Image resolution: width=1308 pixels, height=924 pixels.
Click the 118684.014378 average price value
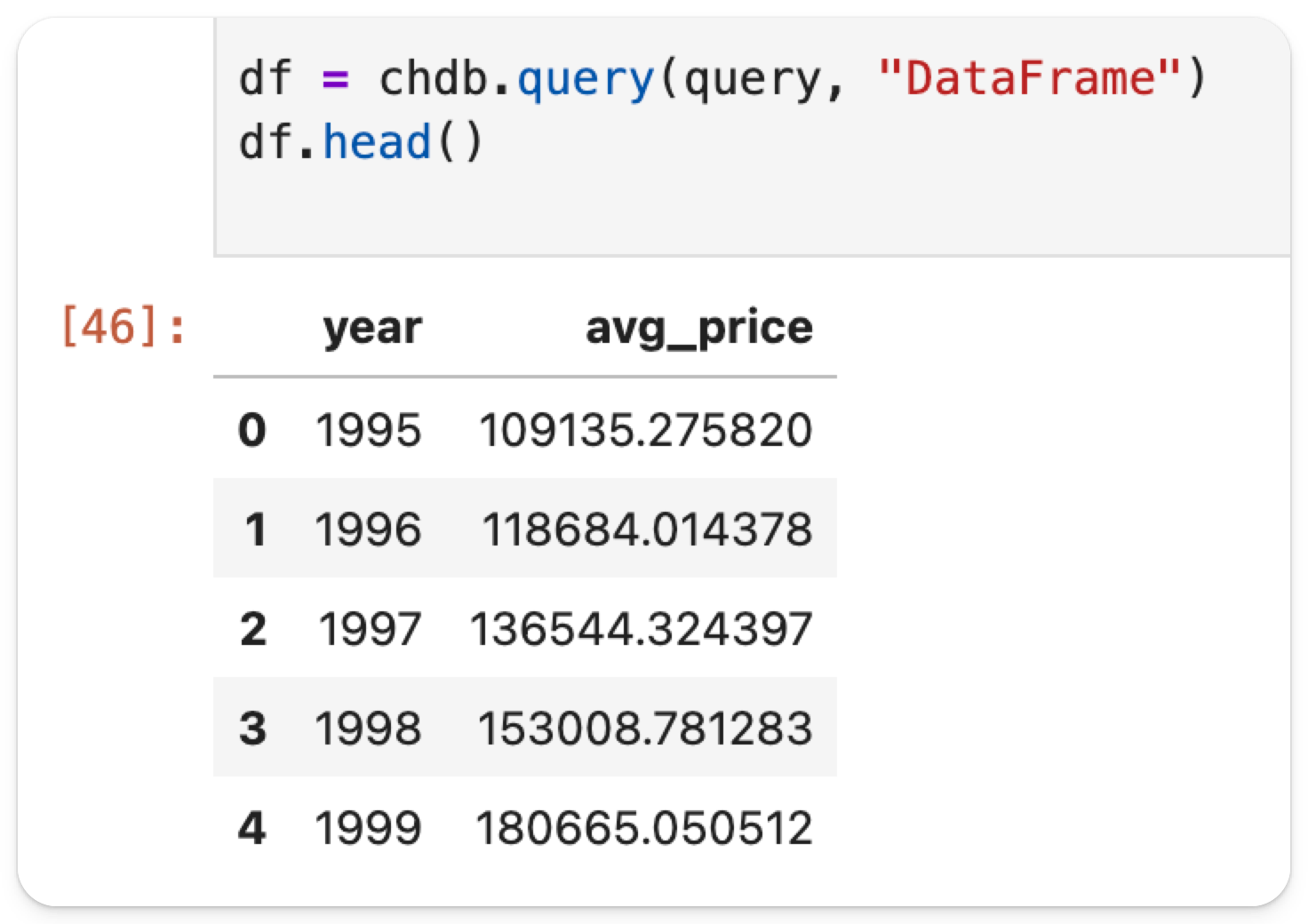647,530
